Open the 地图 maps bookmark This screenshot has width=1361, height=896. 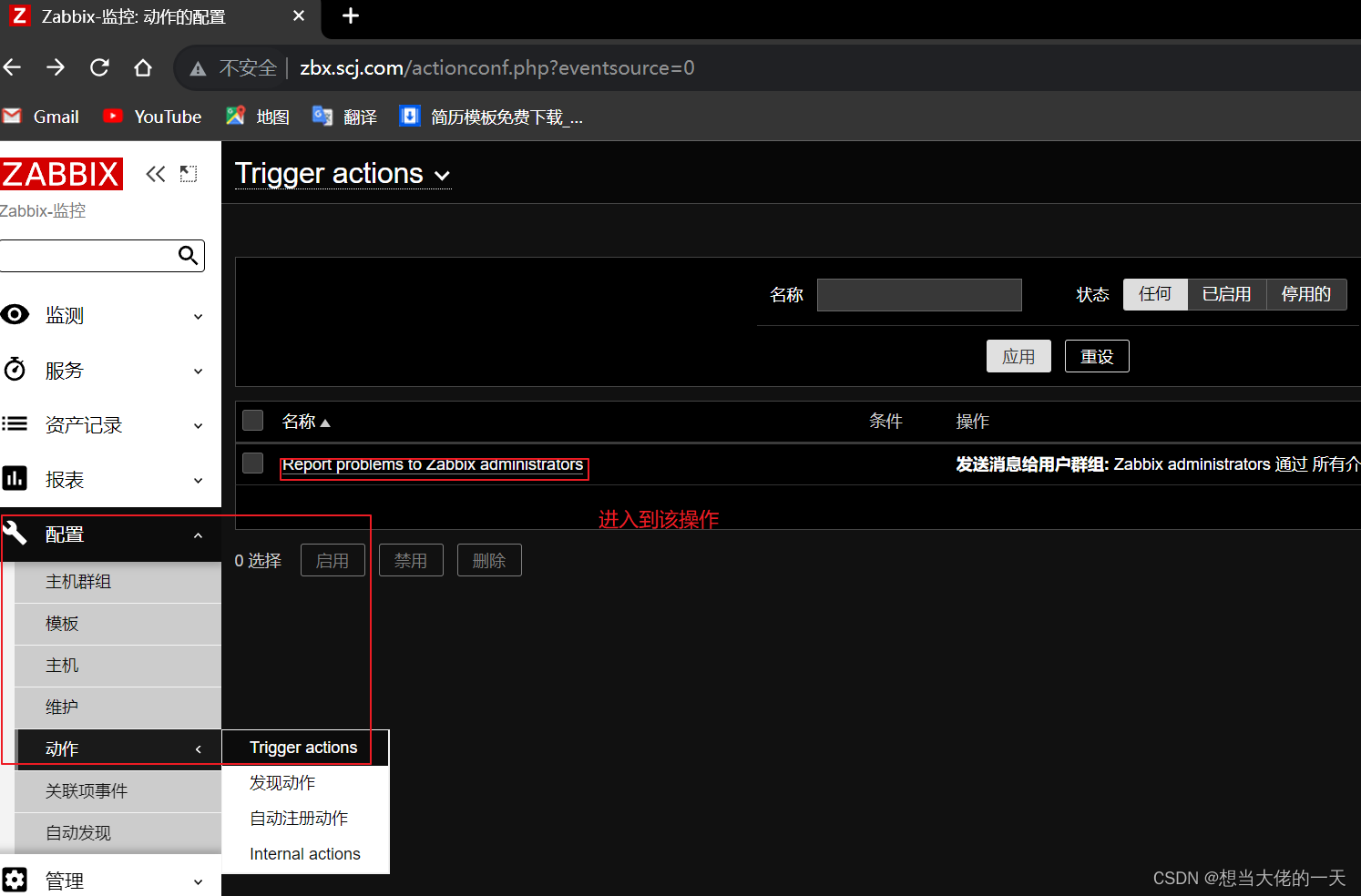(x=258, y=117)
